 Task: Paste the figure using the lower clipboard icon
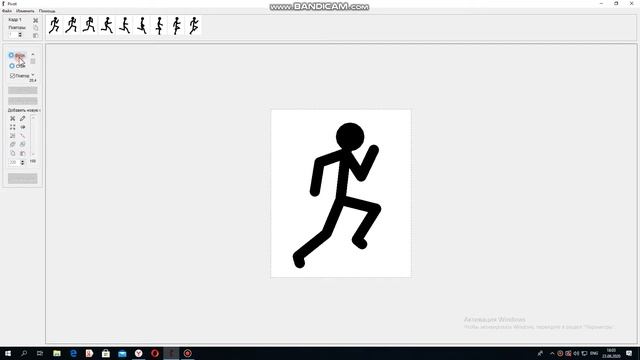pos(22,153)
